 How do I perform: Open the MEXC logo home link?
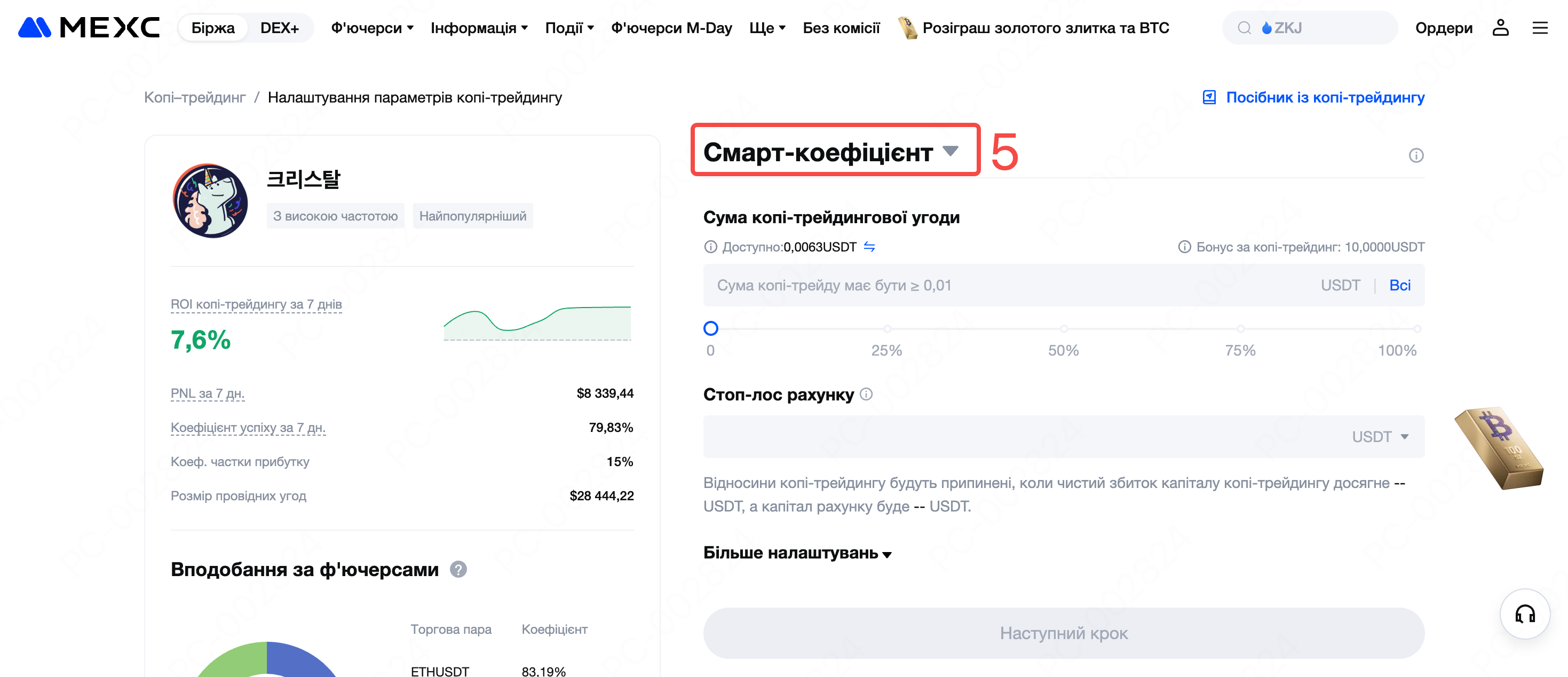click(89, 27)
